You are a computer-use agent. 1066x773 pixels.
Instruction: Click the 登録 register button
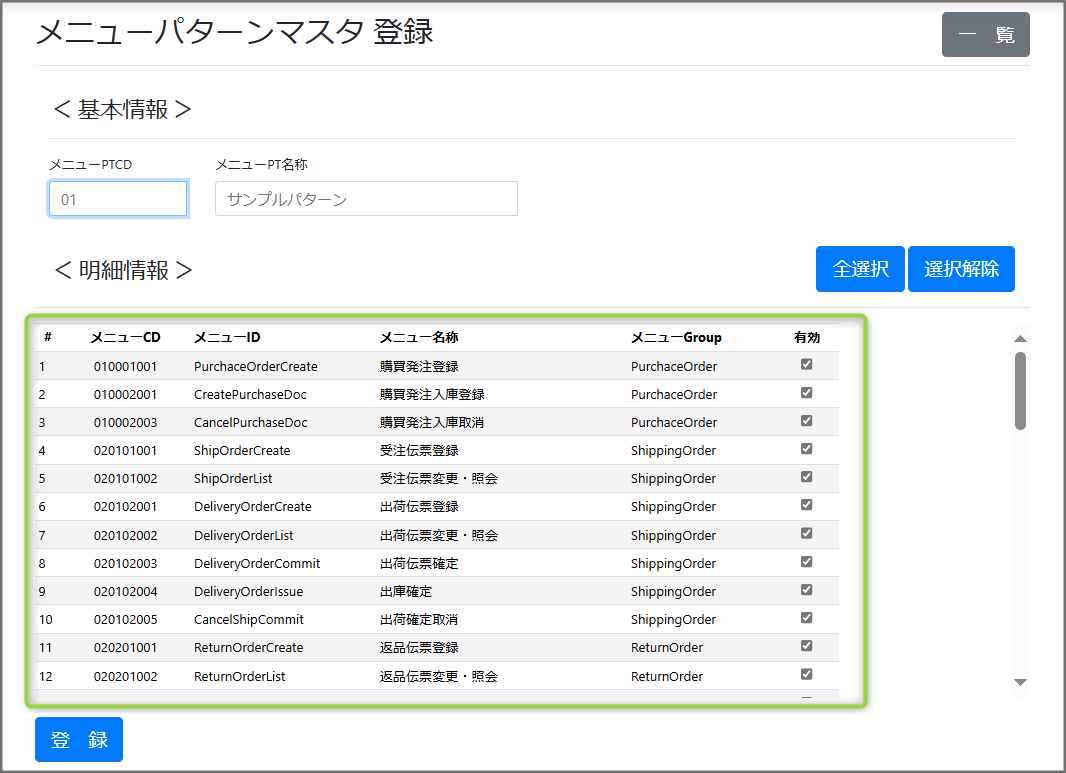click(79, 740)
